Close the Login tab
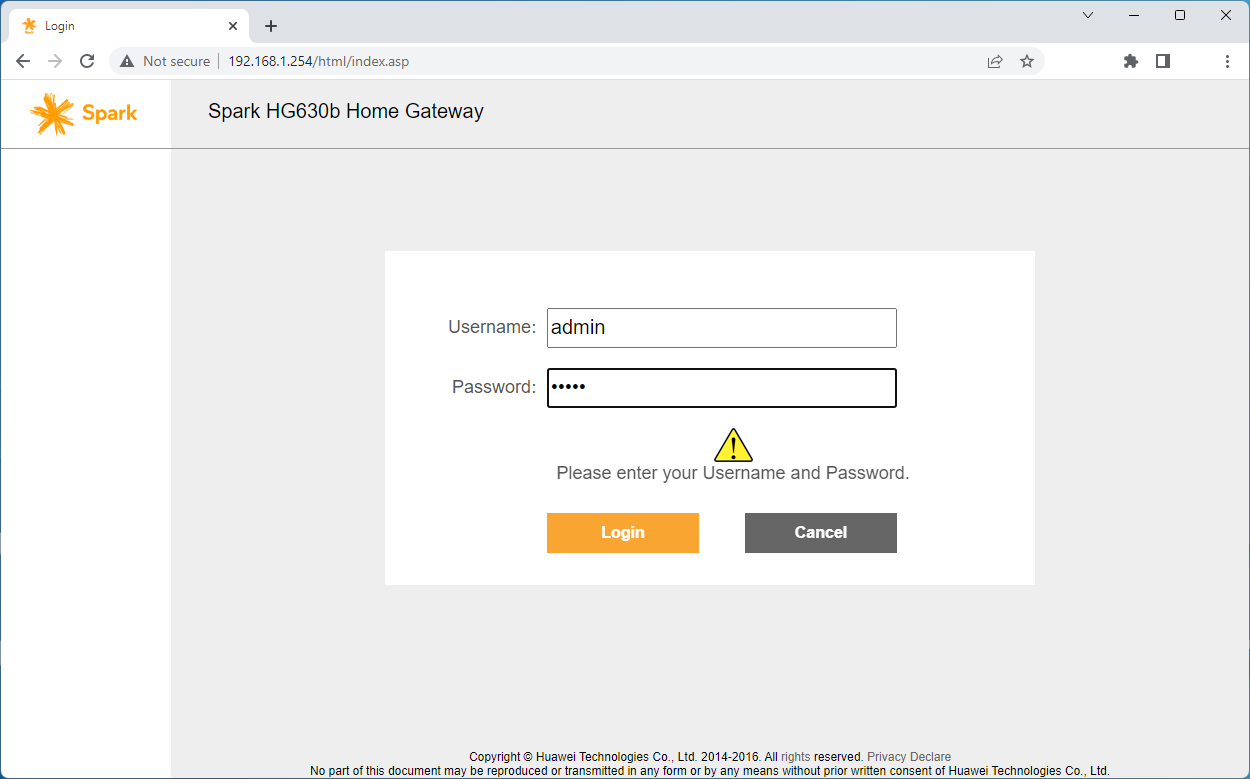This screenshot has width=1250, height=779. (x=233, y=26)
